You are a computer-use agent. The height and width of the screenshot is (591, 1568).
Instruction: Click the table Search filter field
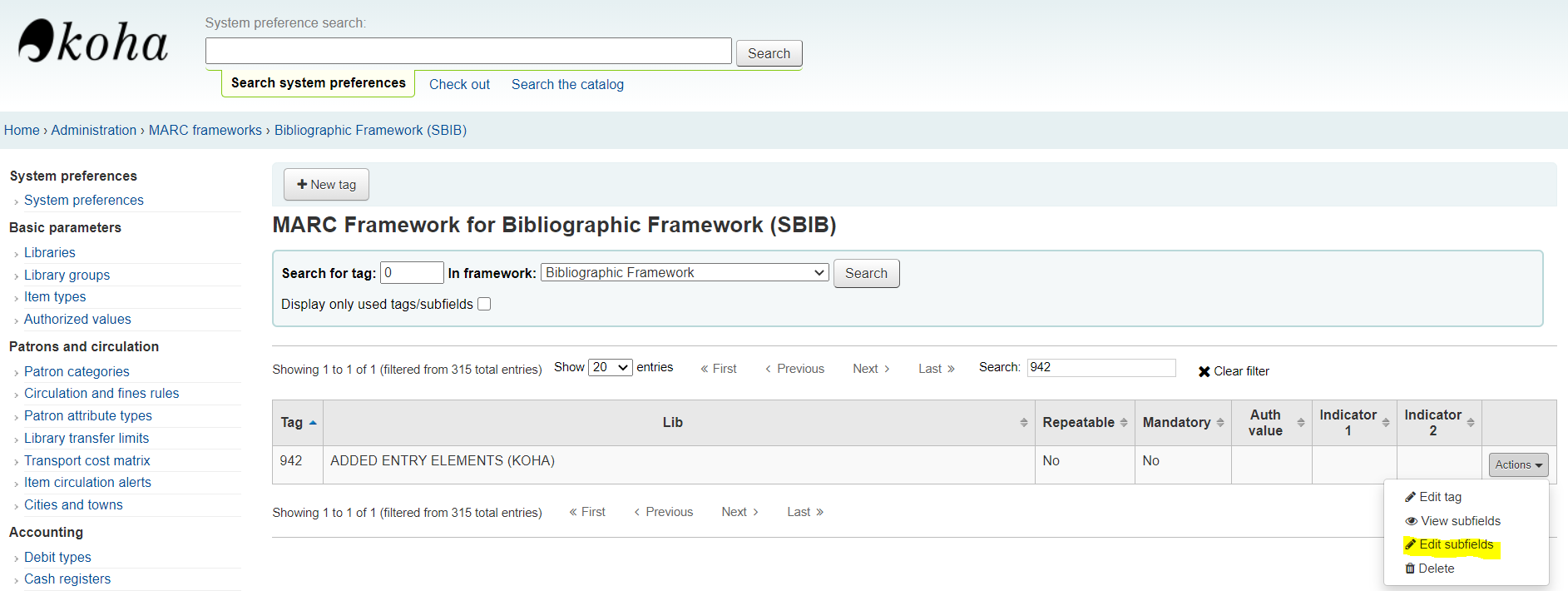(1101, 367)
